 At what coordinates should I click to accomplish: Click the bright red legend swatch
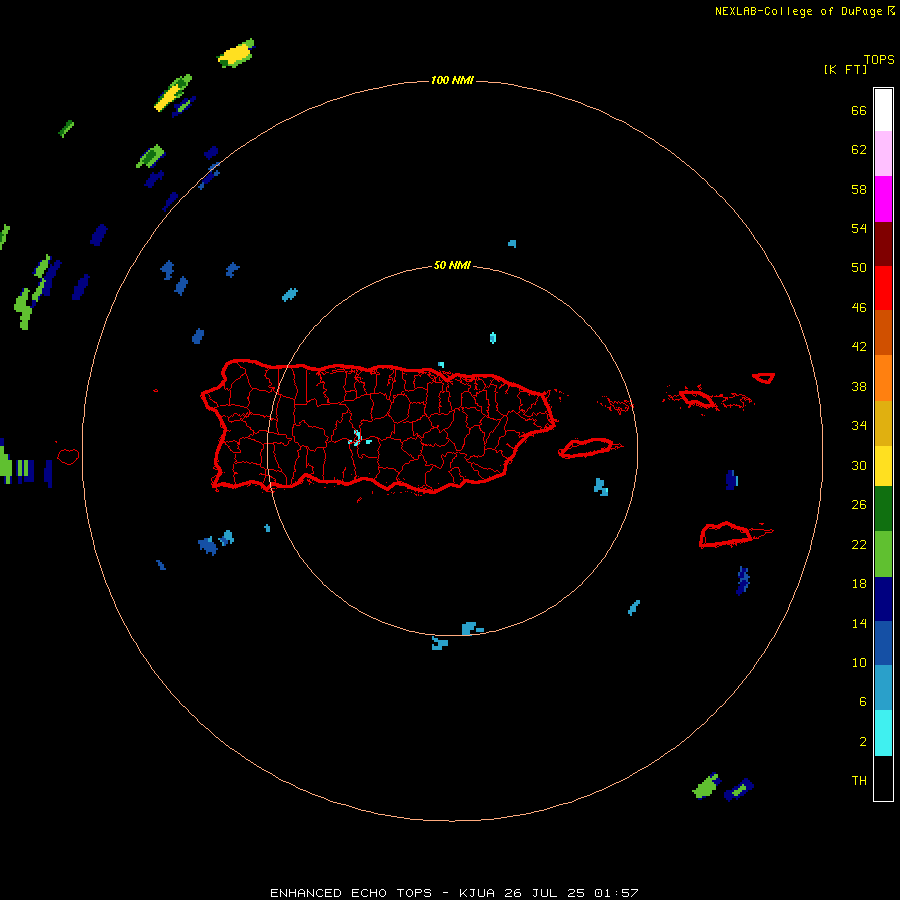point(883,288)
